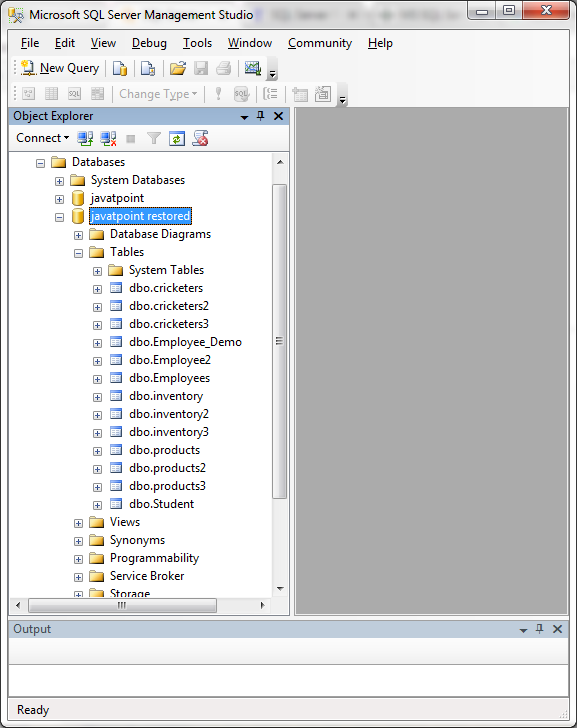Select the dbo.cricketers2 table
This screenshot has height=728, width=577.
click(169, 306)
